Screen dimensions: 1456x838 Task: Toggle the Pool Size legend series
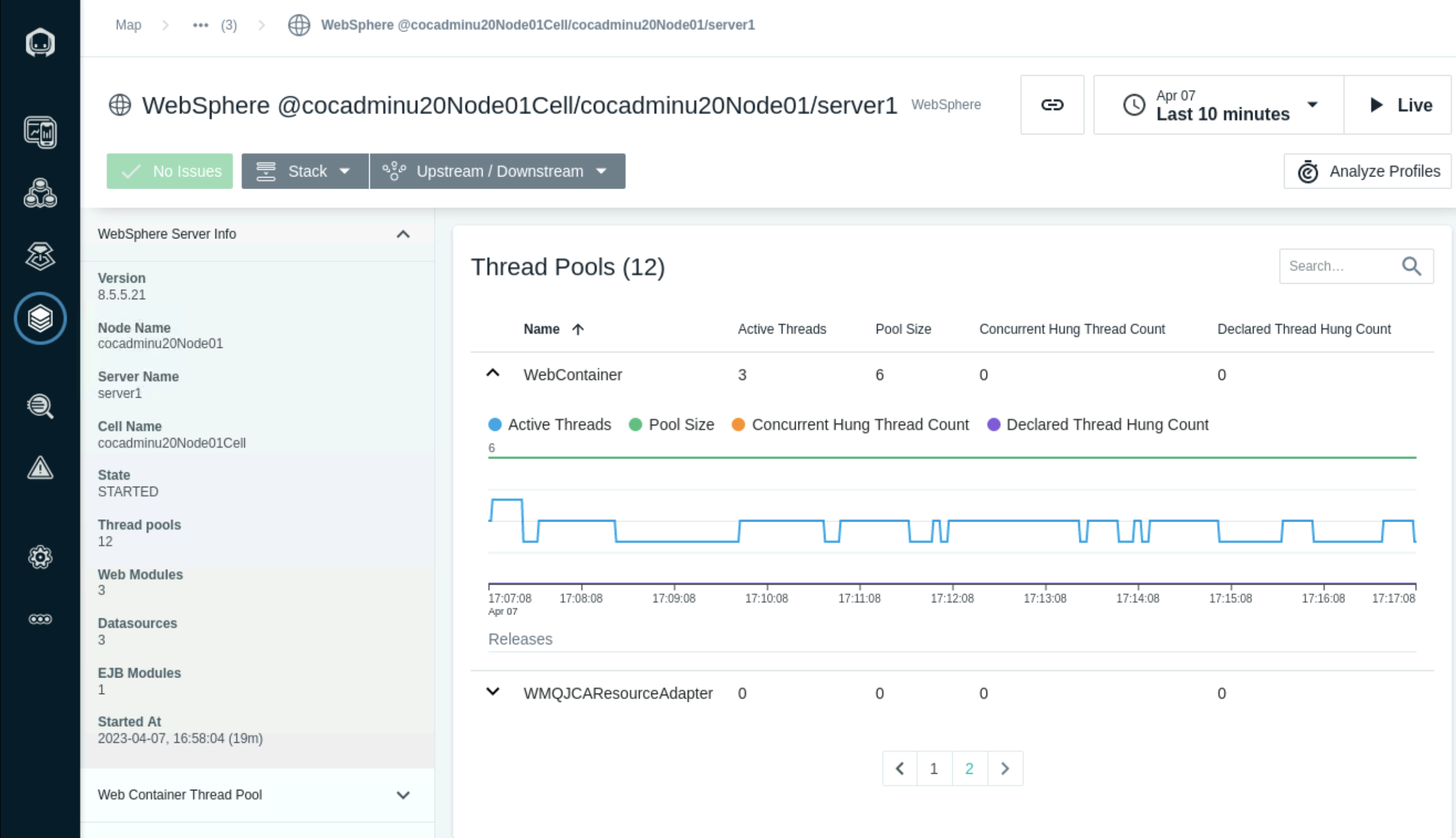click(672, 425)
